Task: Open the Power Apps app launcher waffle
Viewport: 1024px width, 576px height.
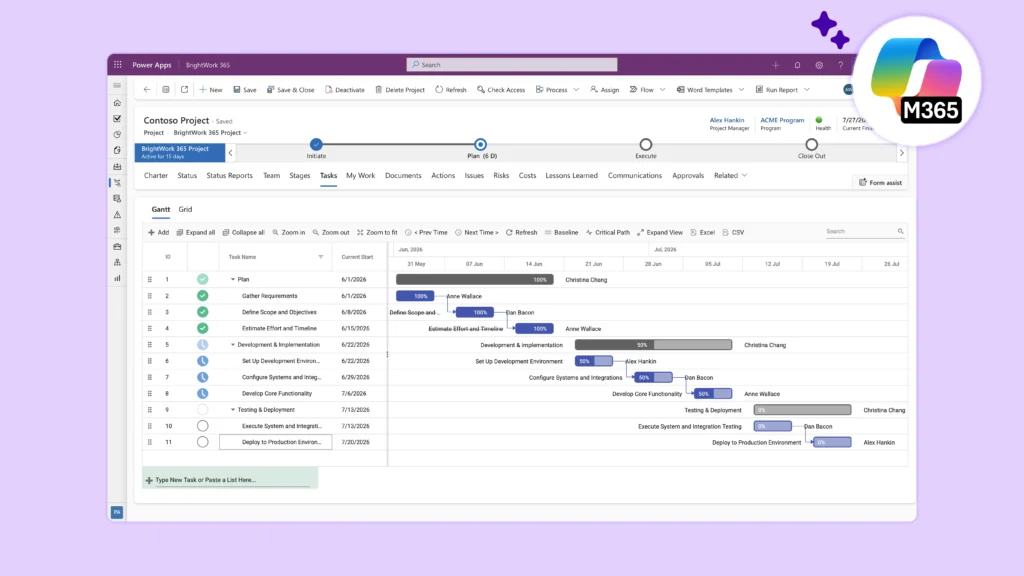Action: coord(118,65)
